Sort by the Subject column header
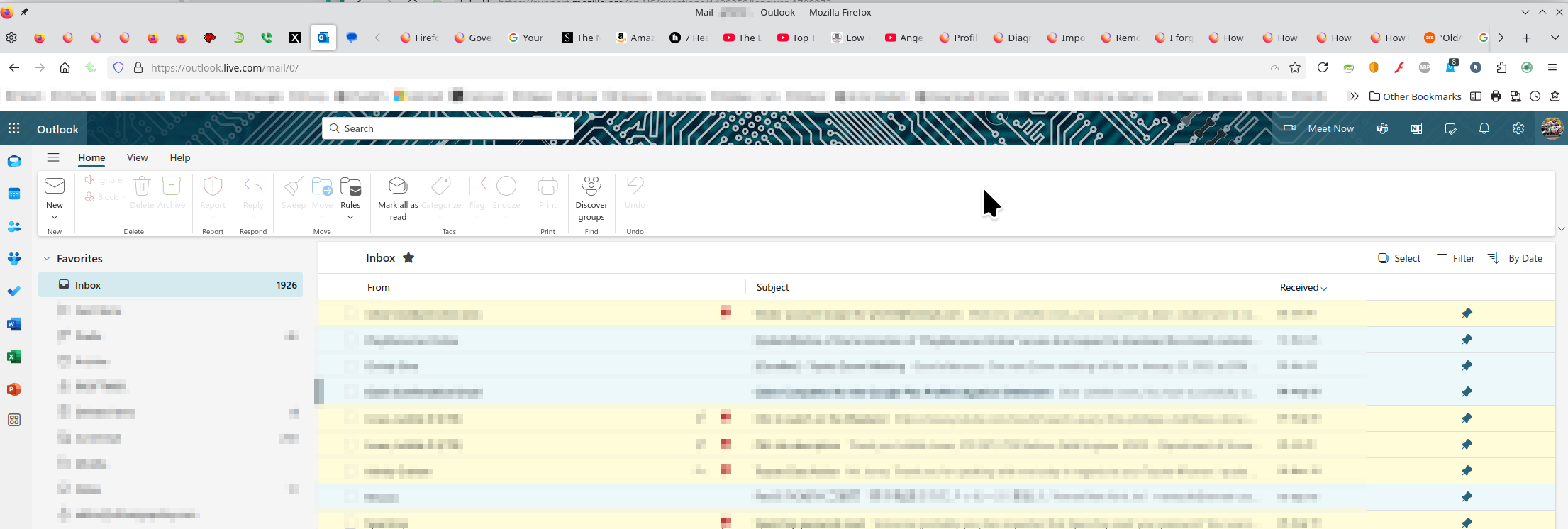1568x529 pixels. pyautogui.click(x=773, y=287)
